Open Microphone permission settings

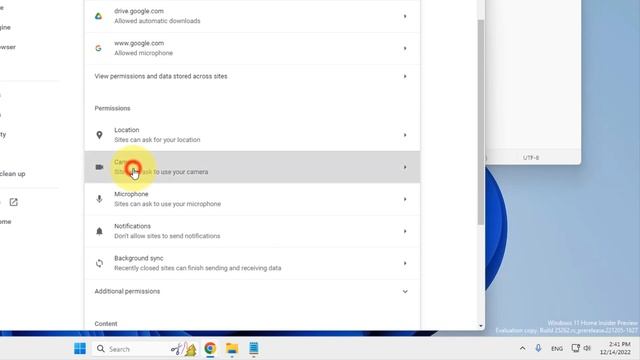pyautogui.click(x=252, y=199)
